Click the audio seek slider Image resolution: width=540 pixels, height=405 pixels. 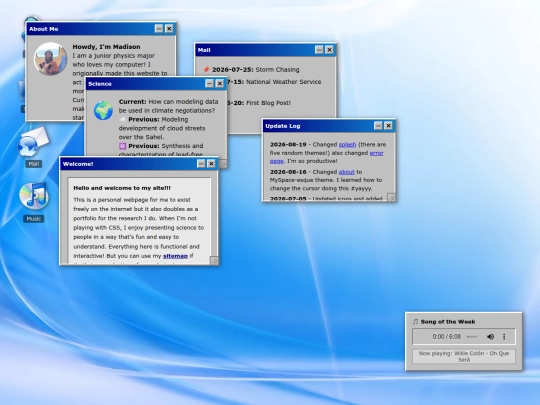point(472,336)
